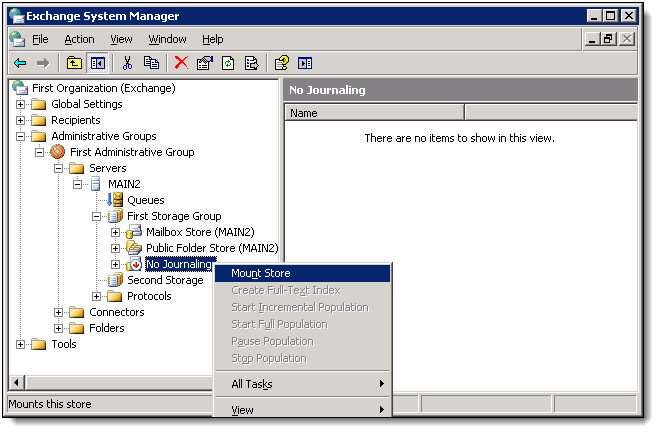Image resolution: width=661 pixels, height=435 pixels.
Task: Click the First Organization (Exchange) root icon
Action: point(20,88)
